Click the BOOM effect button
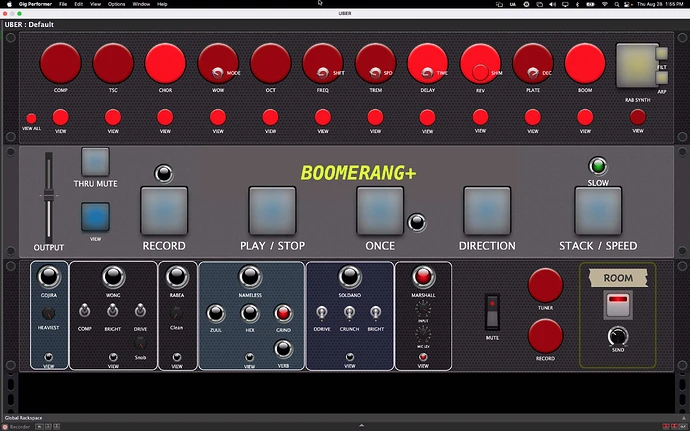Viewport: 690px width, 431px height. tap(585, 63)
